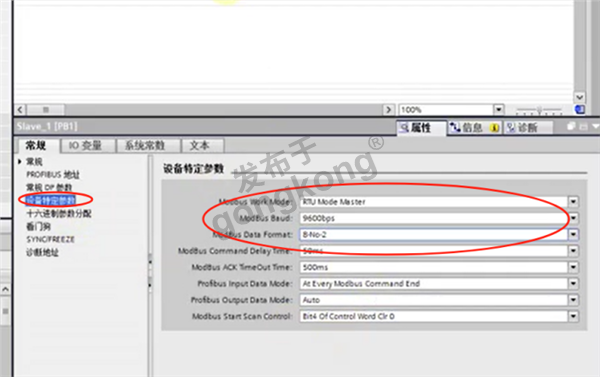The height and width of the screenshot is (377, 600).
Task: Open the ModBus Baud dropdown arrow
Action: 573,218
